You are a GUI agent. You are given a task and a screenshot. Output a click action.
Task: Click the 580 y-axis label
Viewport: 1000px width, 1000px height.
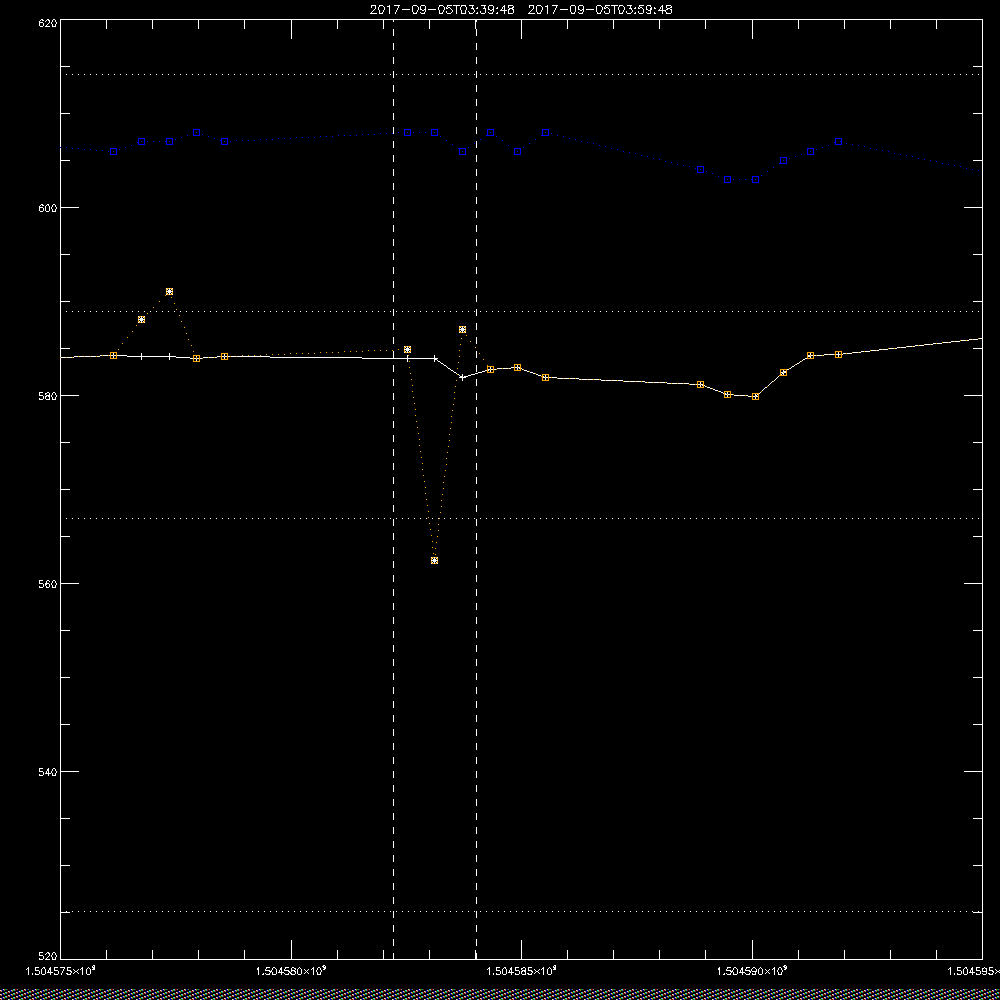click(x=47, y=396)
